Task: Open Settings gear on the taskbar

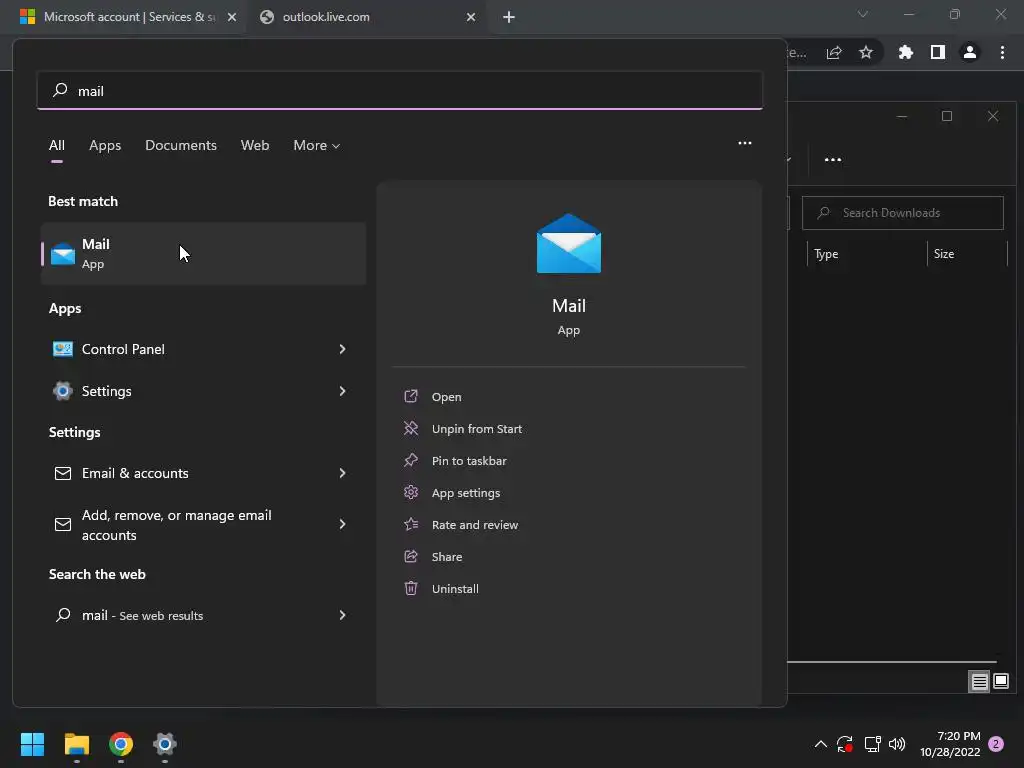Action: [165, 744]
